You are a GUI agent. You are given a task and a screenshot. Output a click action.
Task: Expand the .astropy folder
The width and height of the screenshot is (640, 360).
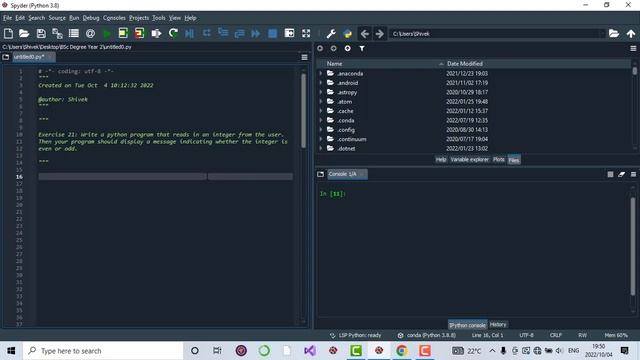[x=321, y=92]
